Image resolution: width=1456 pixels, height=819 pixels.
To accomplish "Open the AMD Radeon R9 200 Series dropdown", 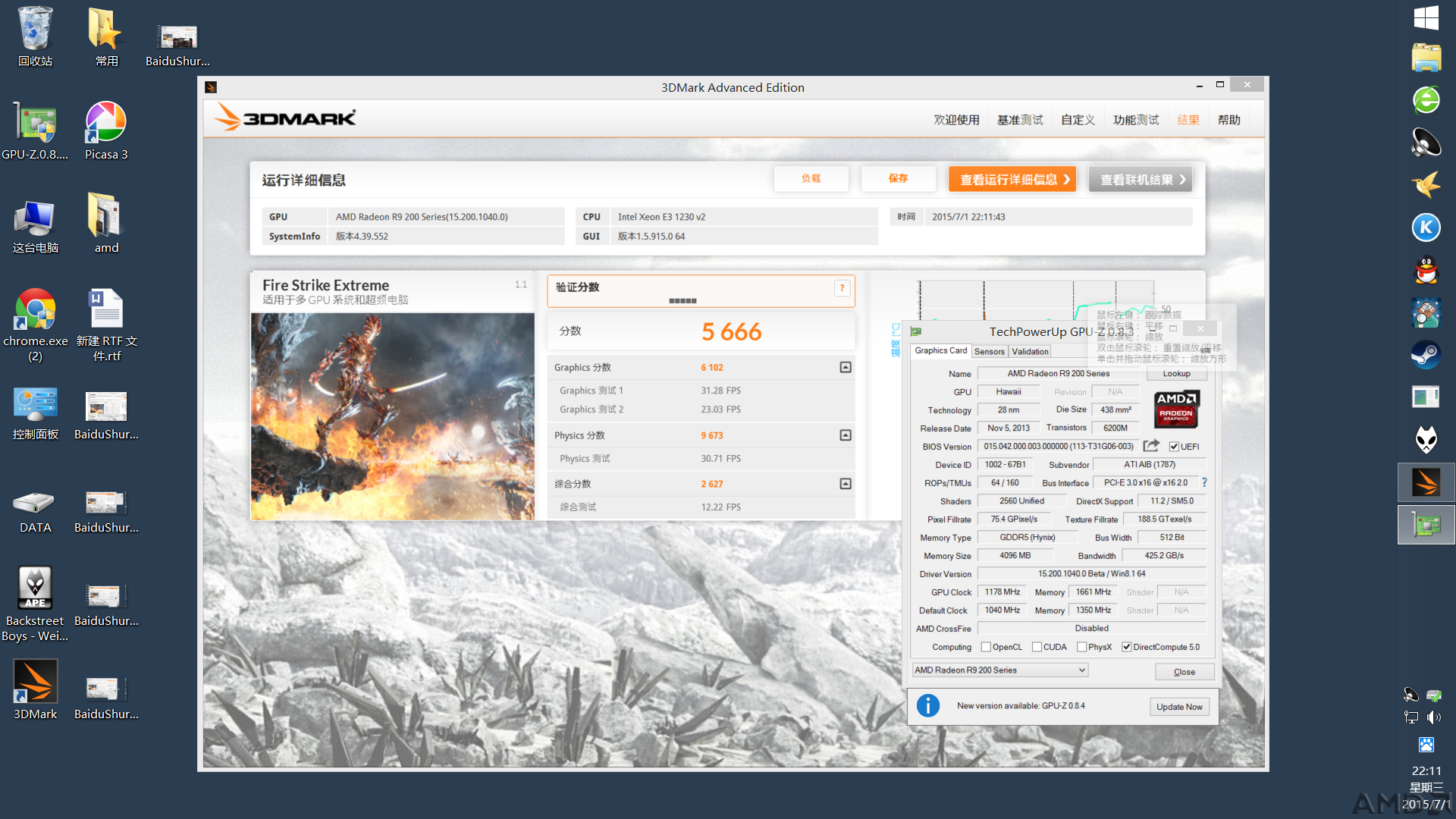I will pos(1000,670).
